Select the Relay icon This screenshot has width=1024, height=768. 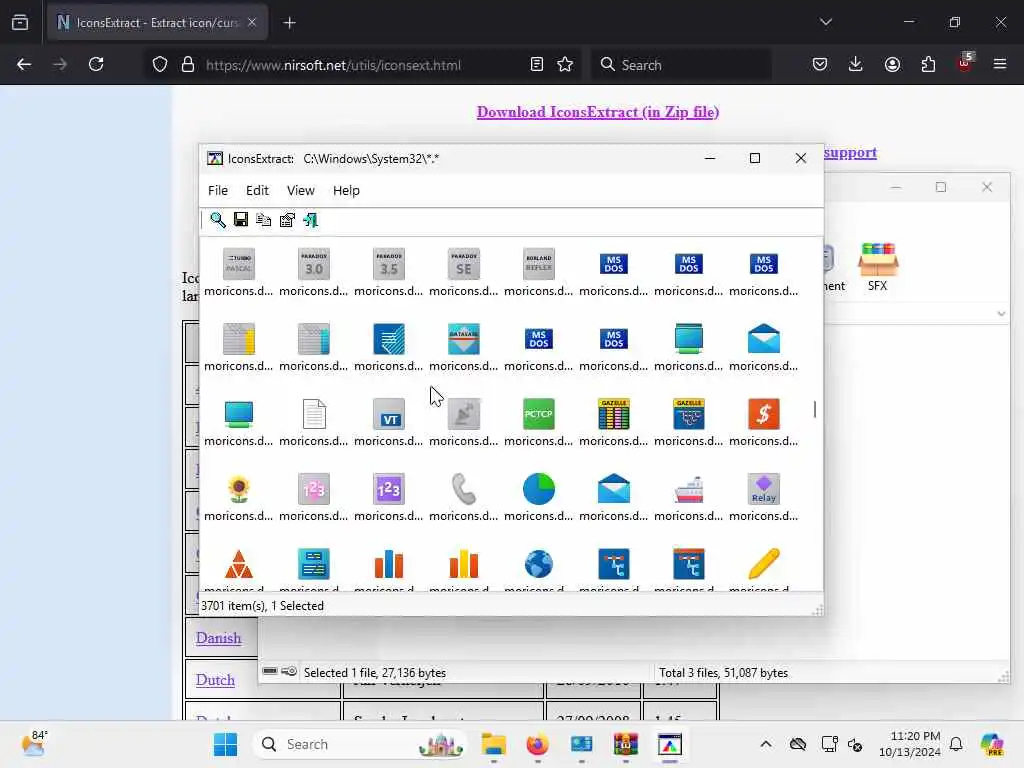coord(763,489)
